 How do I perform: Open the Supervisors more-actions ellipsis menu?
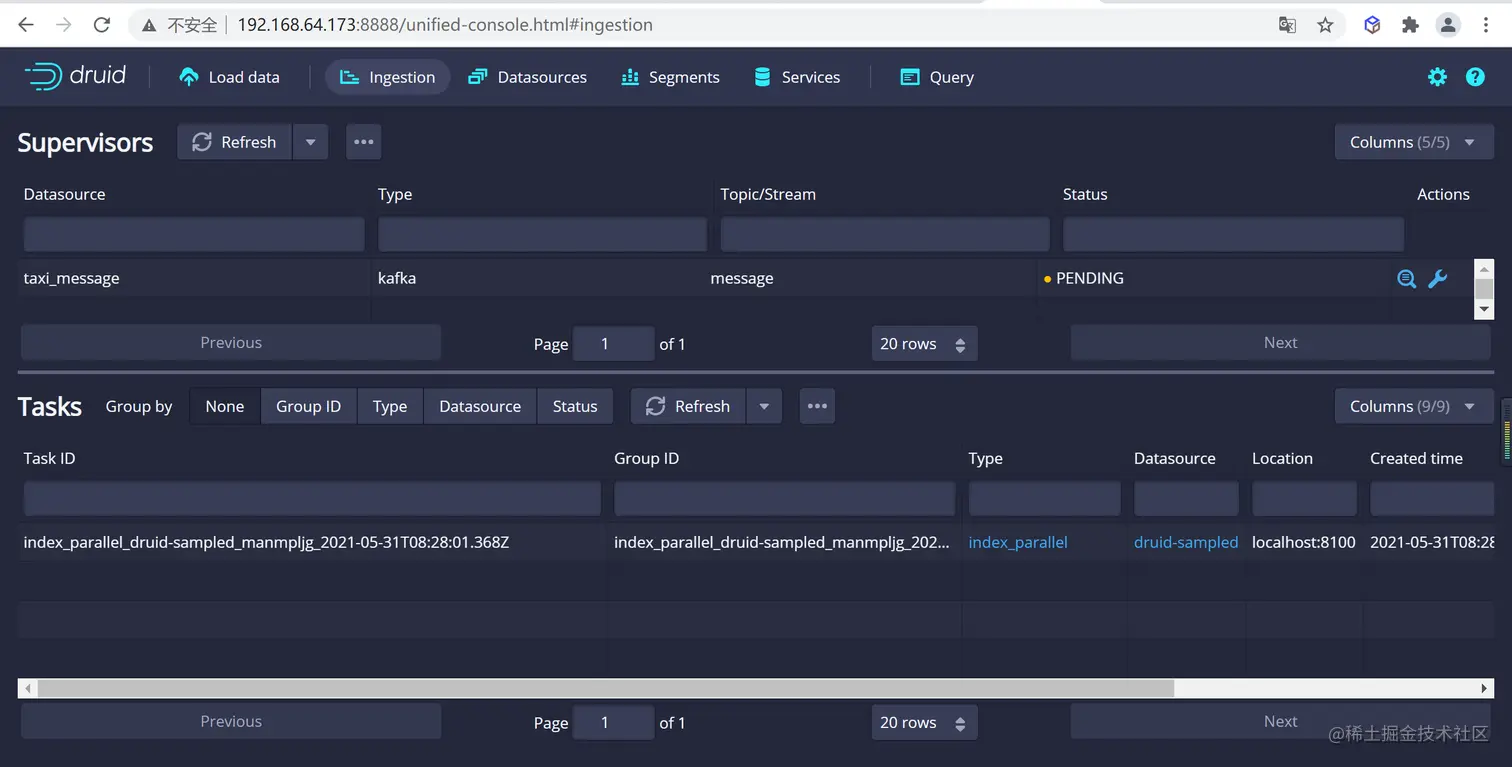364,142
